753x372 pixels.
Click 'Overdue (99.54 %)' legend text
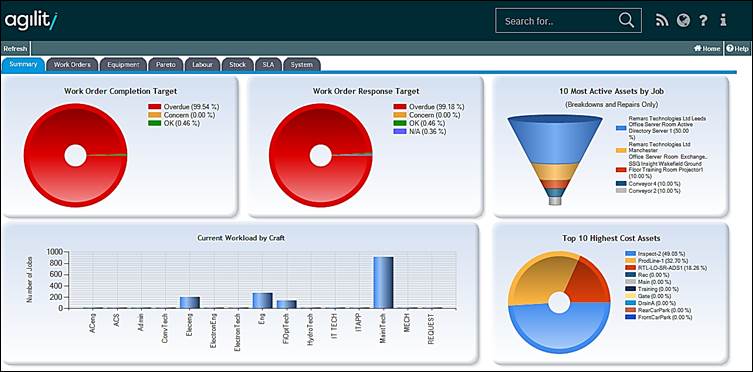[191, 107]
